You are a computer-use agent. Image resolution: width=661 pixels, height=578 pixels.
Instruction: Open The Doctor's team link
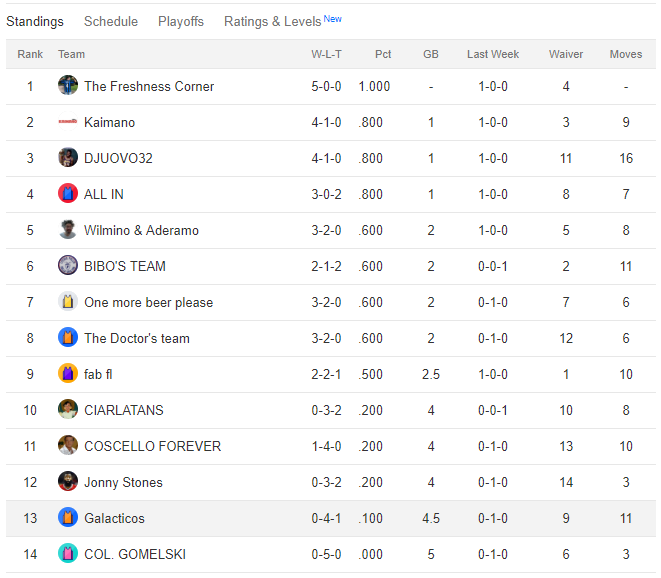point(137,338)
